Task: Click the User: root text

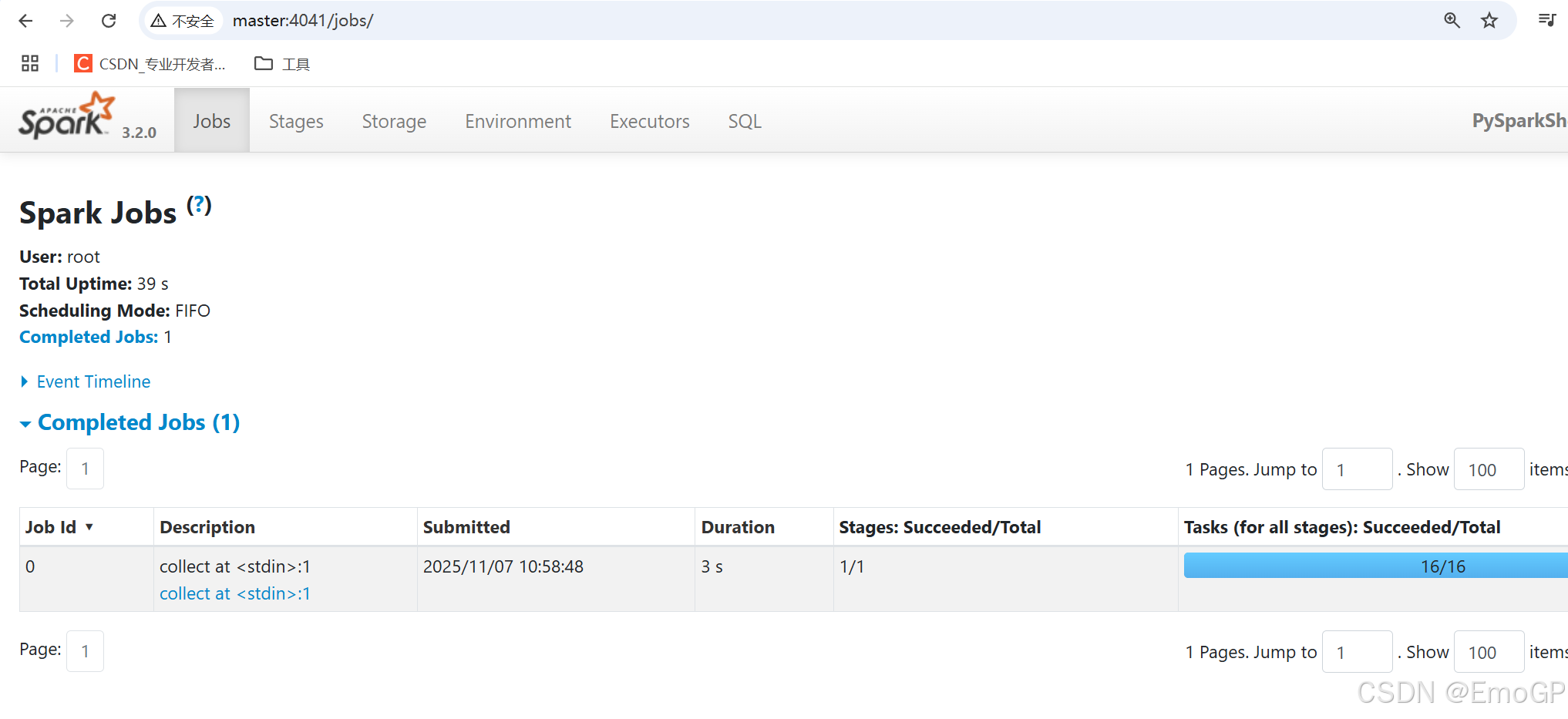Action: point(59,257)
